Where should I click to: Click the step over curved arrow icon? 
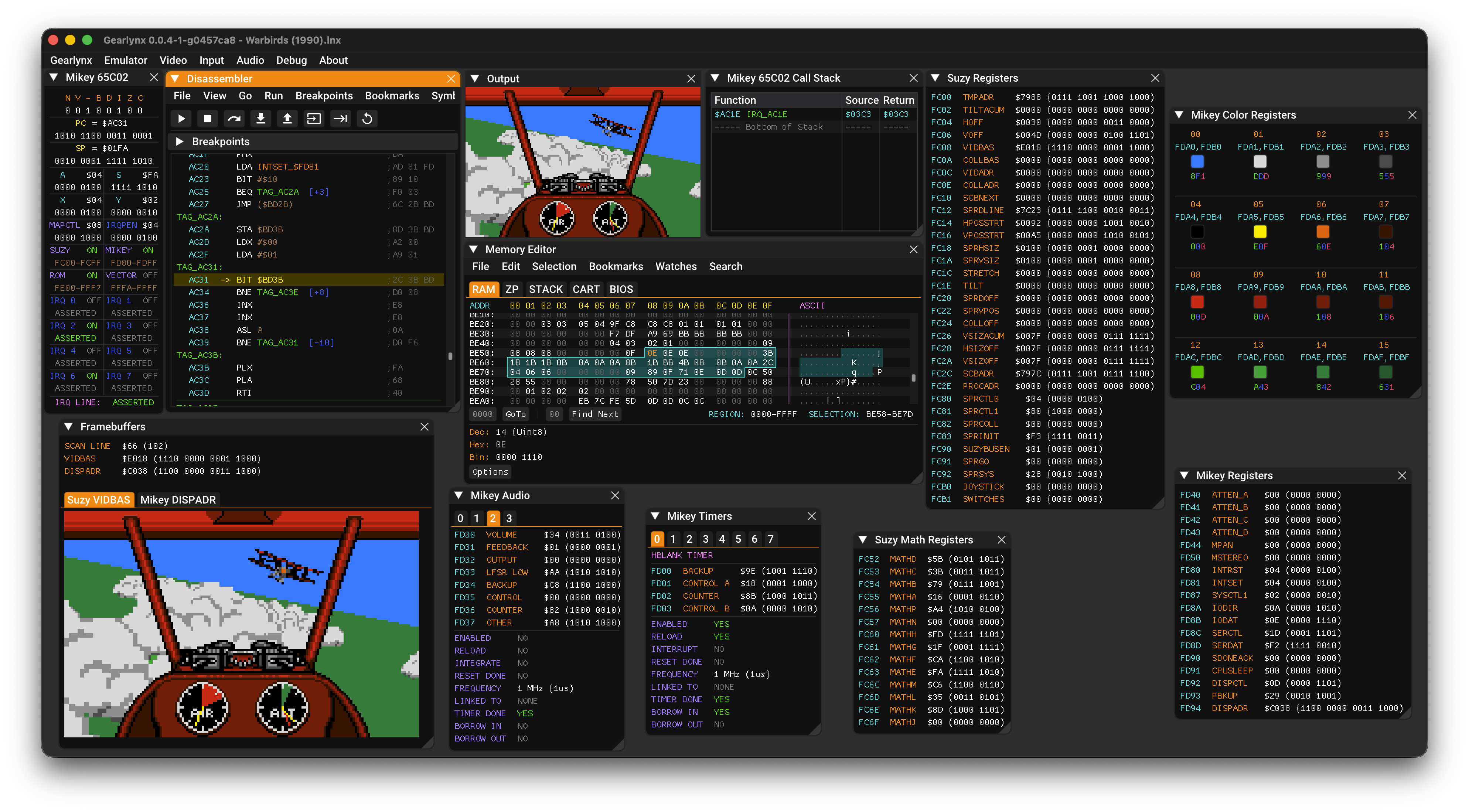[x=234, y=119]
